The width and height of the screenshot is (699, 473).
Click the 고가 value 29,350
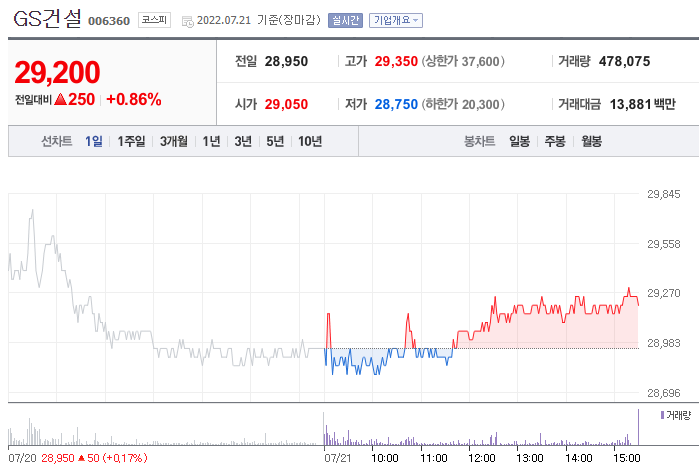pos(396,62)
